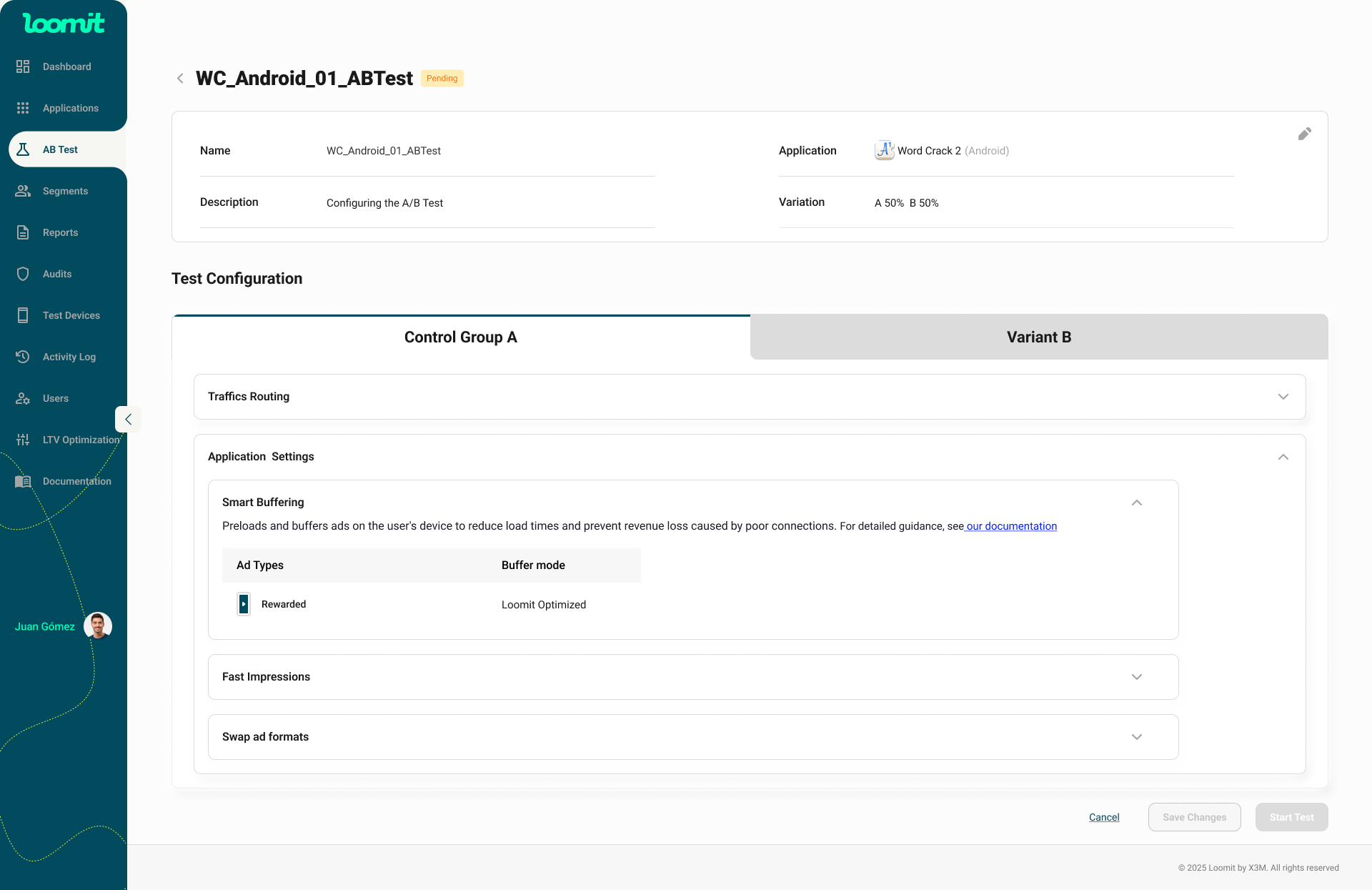Click the Cancel link

pyautogui.click(x=1104, y=817)
